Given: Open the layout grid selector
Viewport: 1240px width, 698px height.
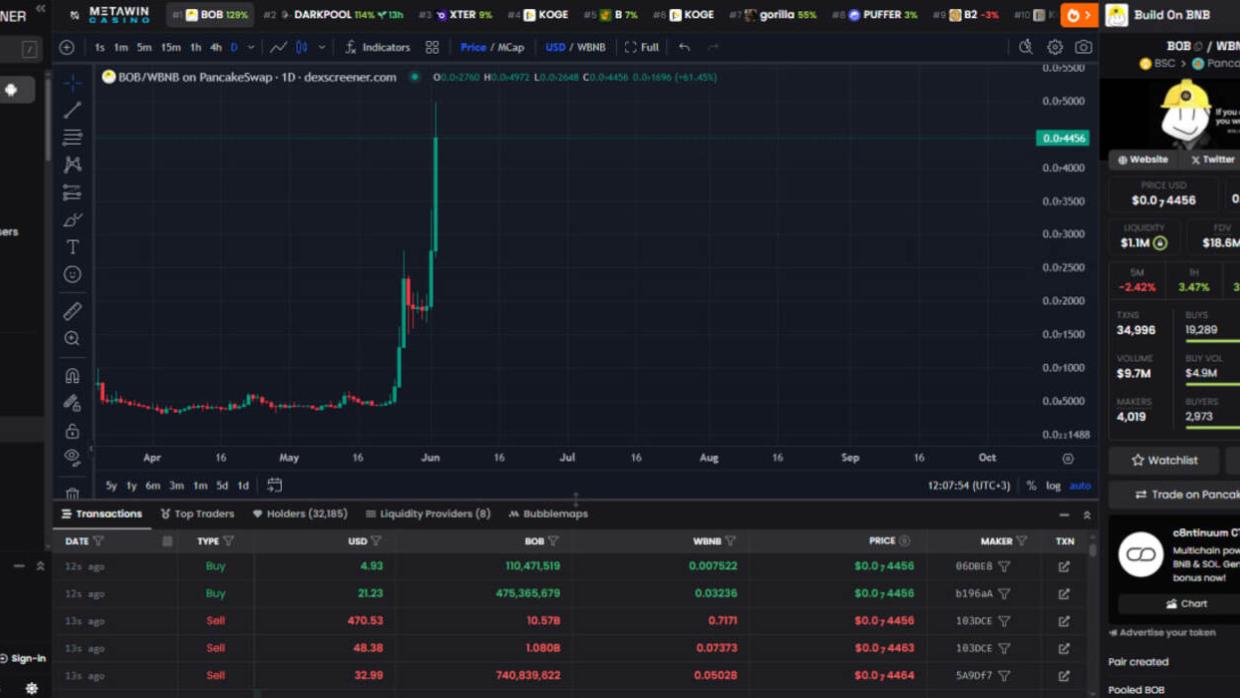Looking at the screenshot, I should point(432,47).
